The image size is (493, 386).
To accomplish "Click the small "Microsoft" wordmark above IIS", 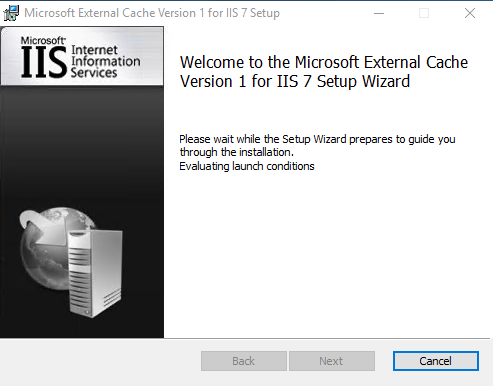I will point(43,41).
